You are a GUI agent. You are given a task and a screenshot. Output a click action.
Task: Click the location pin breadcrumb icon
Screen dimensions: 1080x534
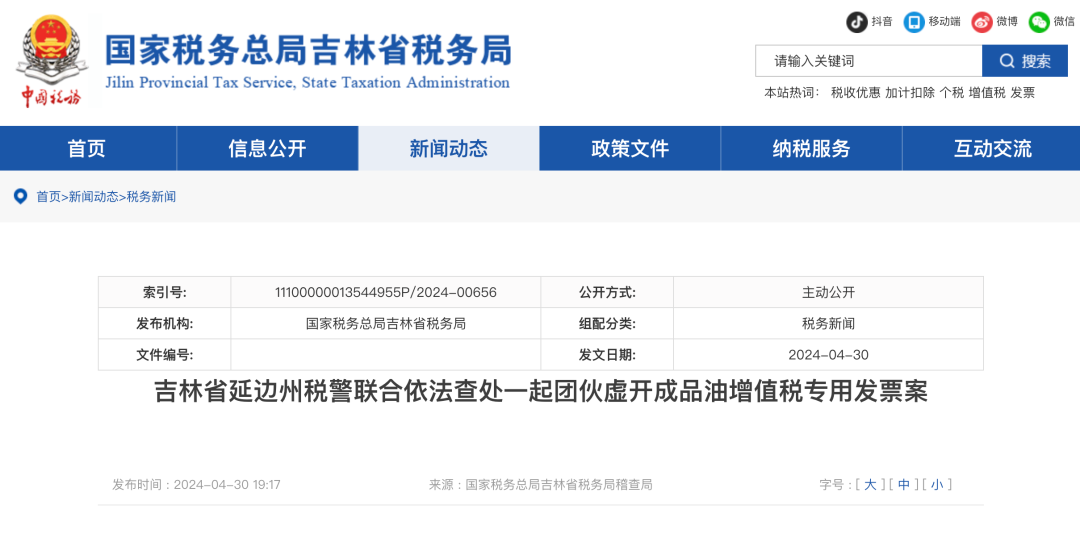pos(21,197)
